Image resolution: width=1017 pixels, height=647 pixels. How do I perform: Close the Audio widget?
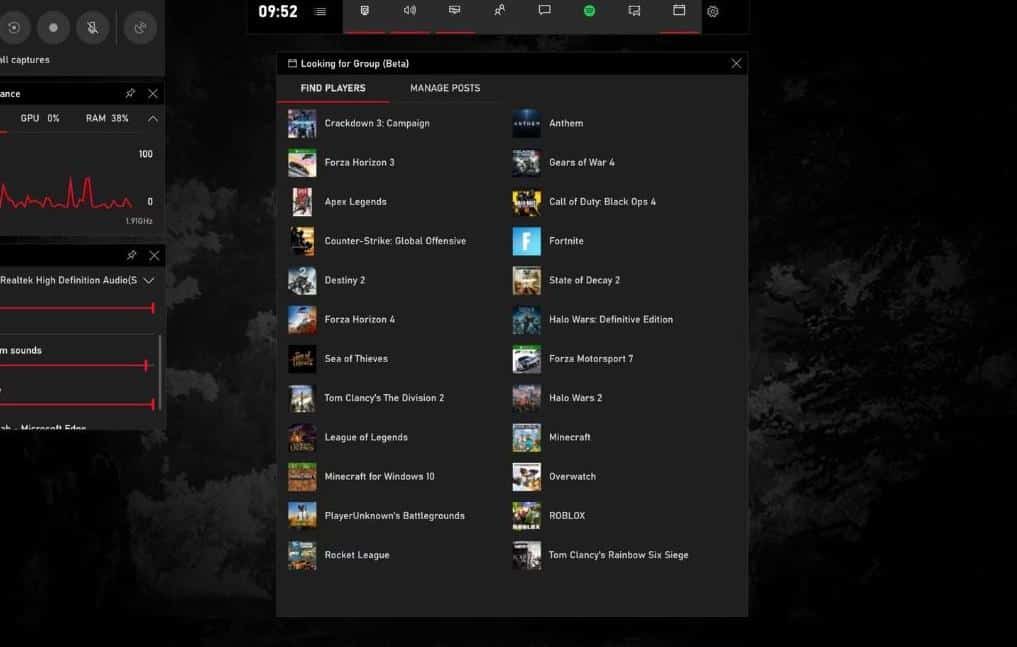click(154, 255)
